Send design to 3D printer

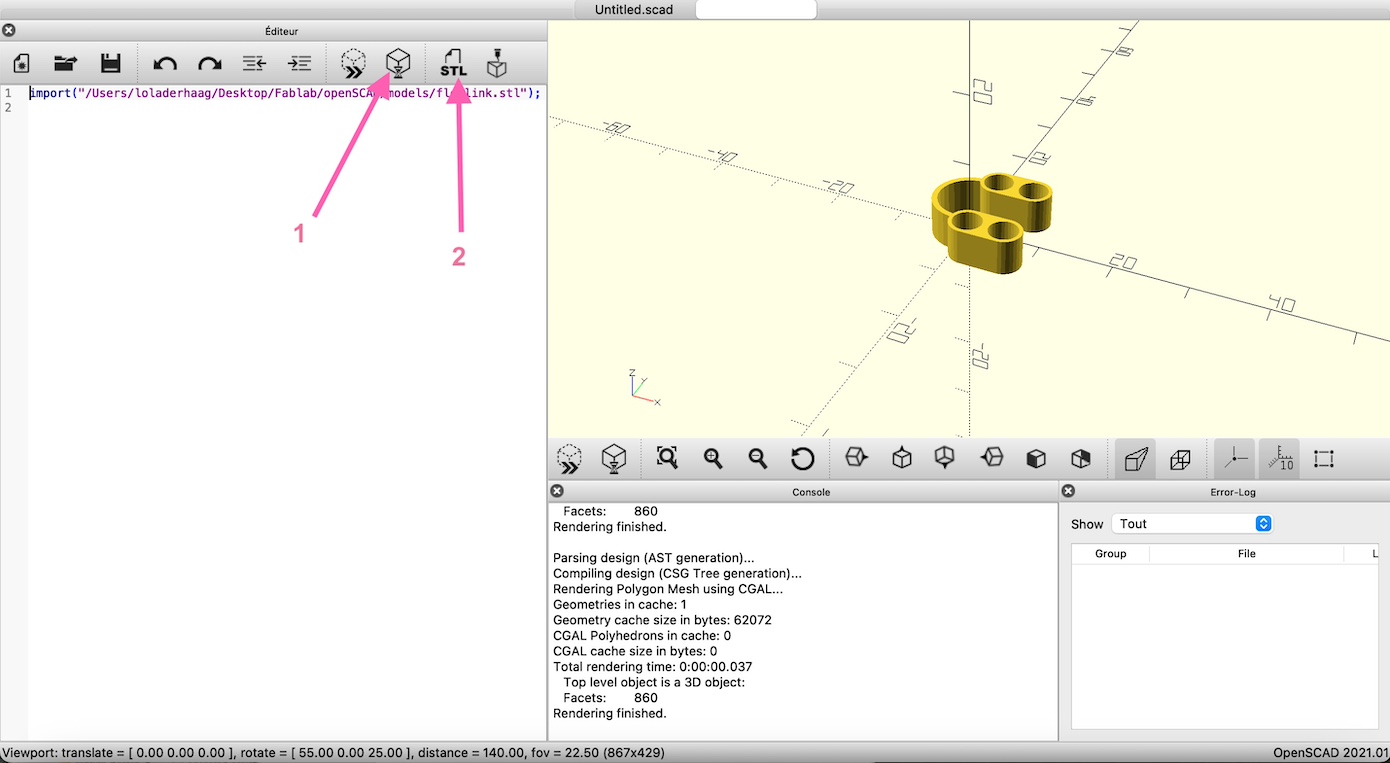(497, 64)
